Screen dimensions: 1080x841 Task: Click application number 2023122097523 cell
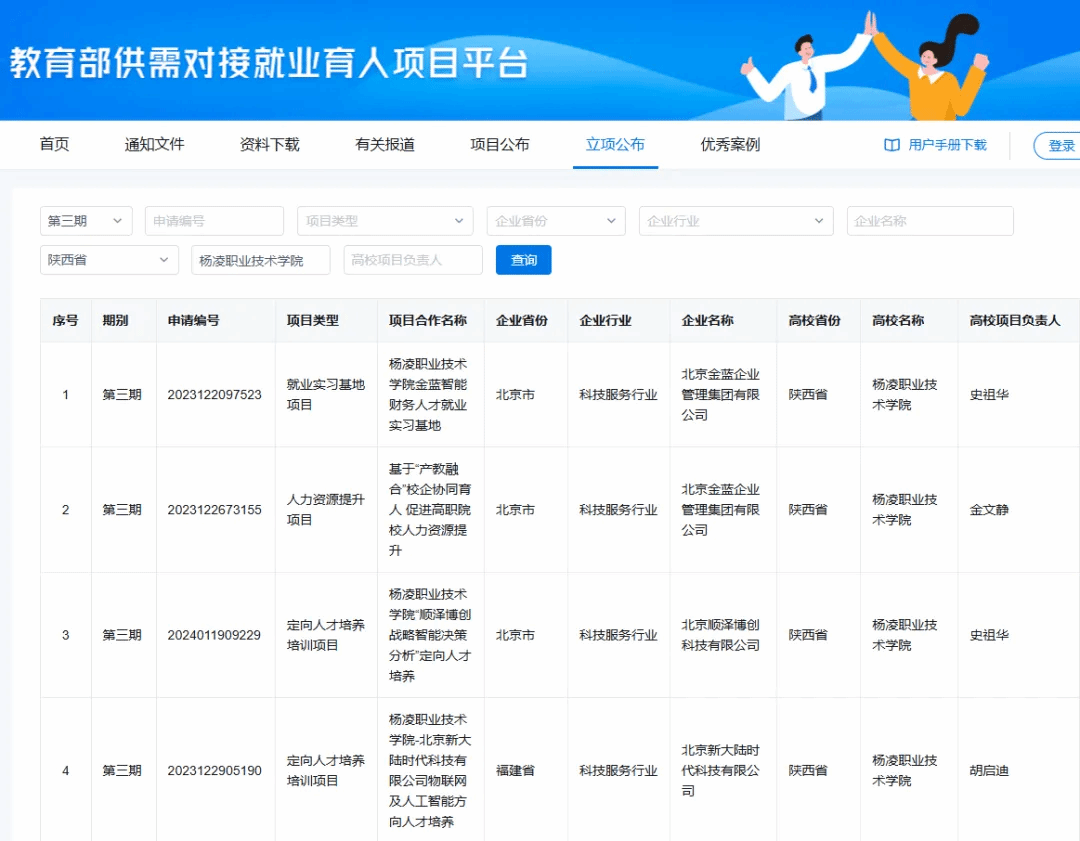[215, 395]
